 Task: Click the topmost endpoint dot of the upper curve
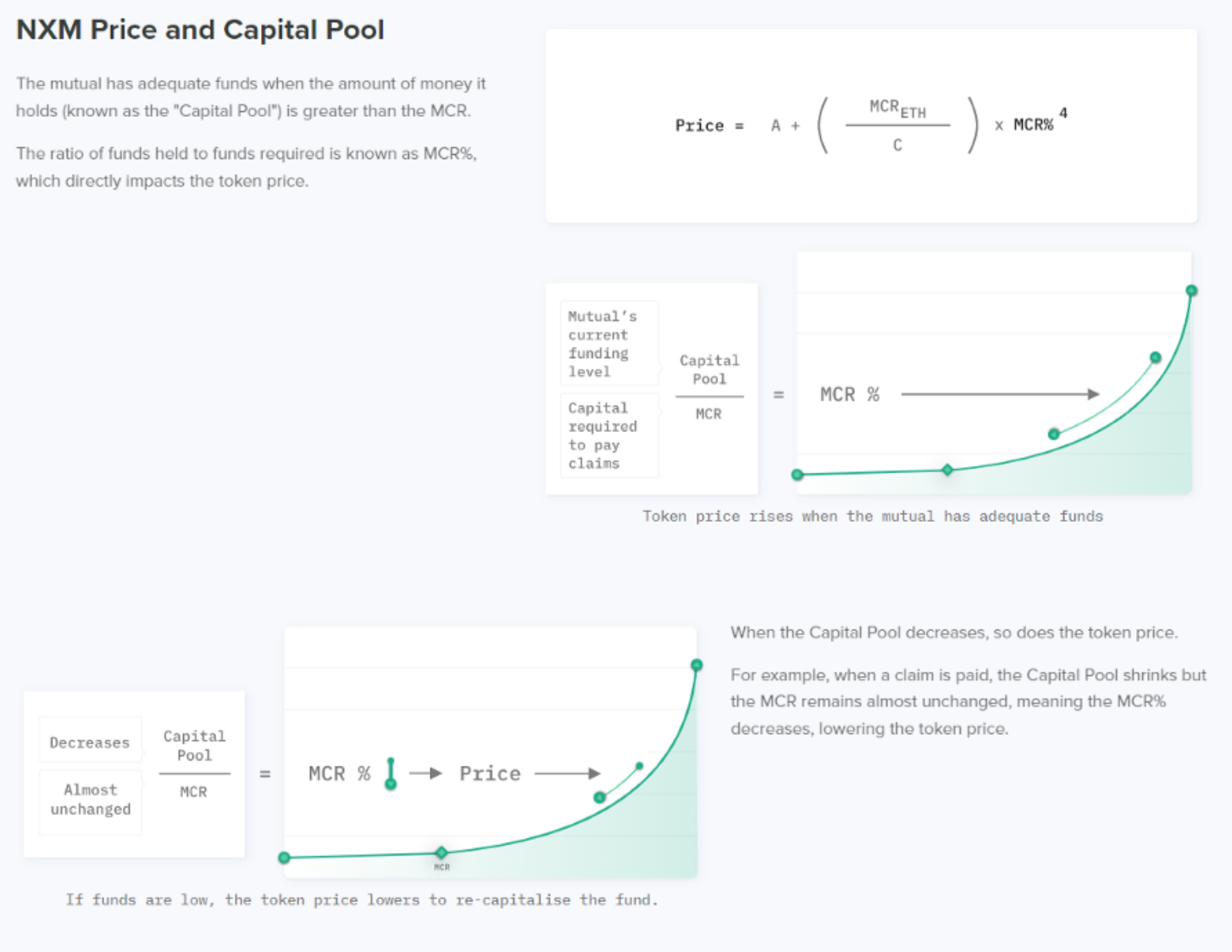1191,291
